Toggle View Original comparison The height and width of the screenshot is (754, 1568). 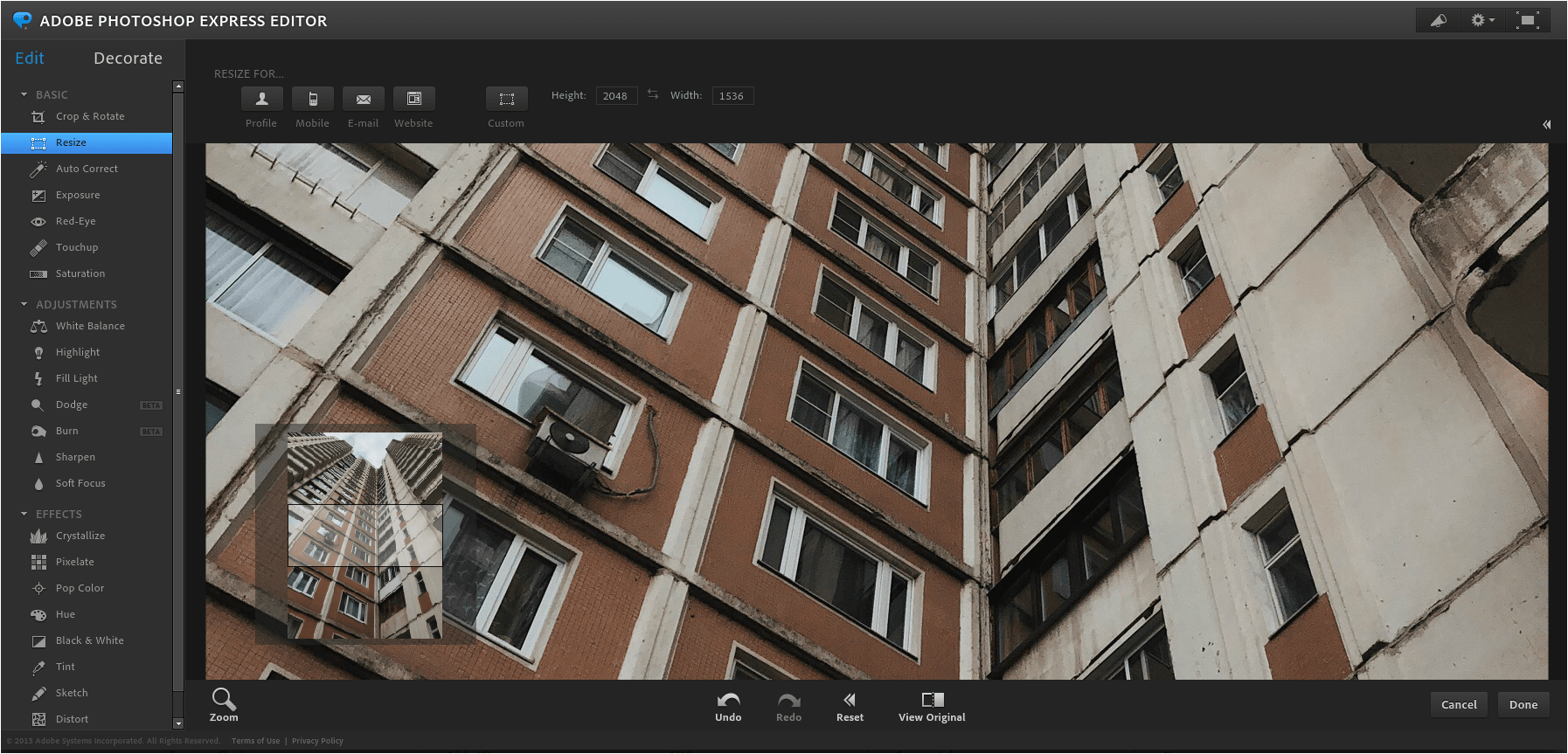[932, 706]
